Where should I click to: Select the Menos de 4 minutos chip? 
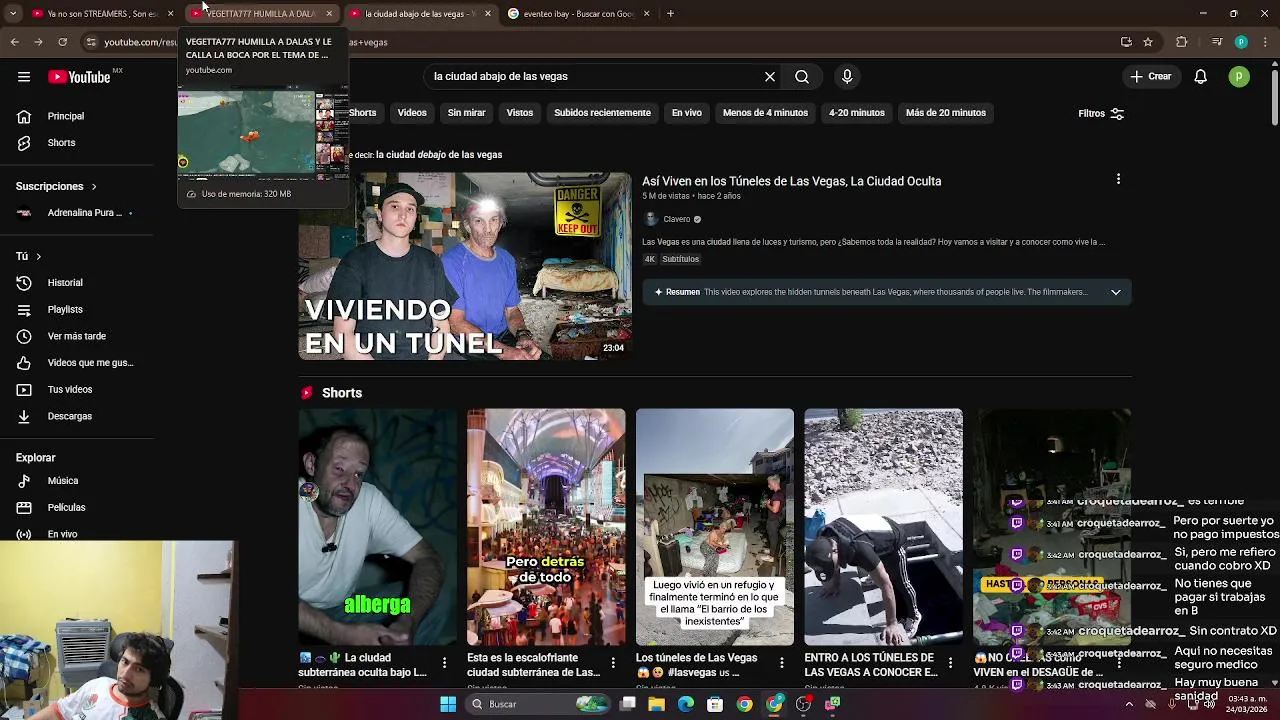[765, 113]
